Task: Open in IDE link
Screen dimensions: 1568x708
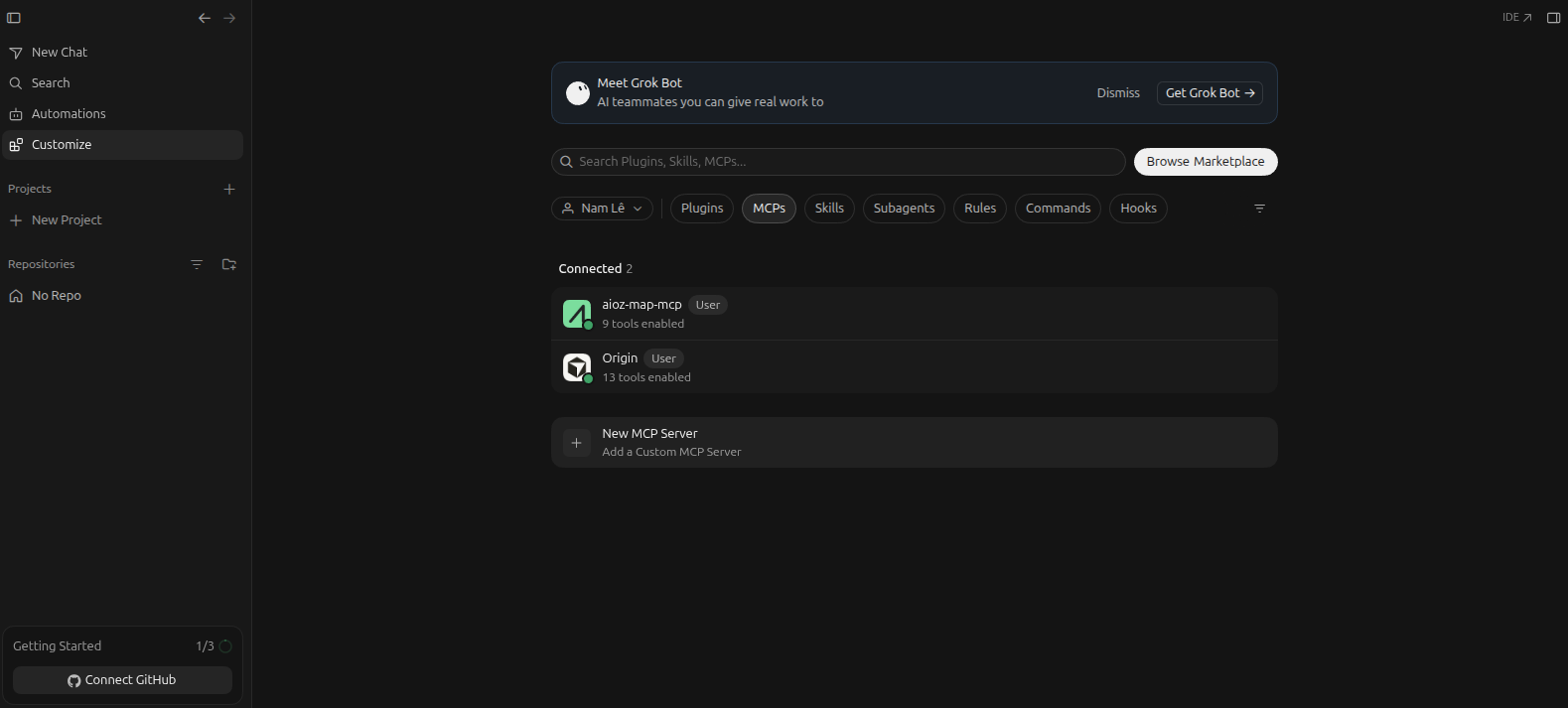Action: pos(1516,18)
